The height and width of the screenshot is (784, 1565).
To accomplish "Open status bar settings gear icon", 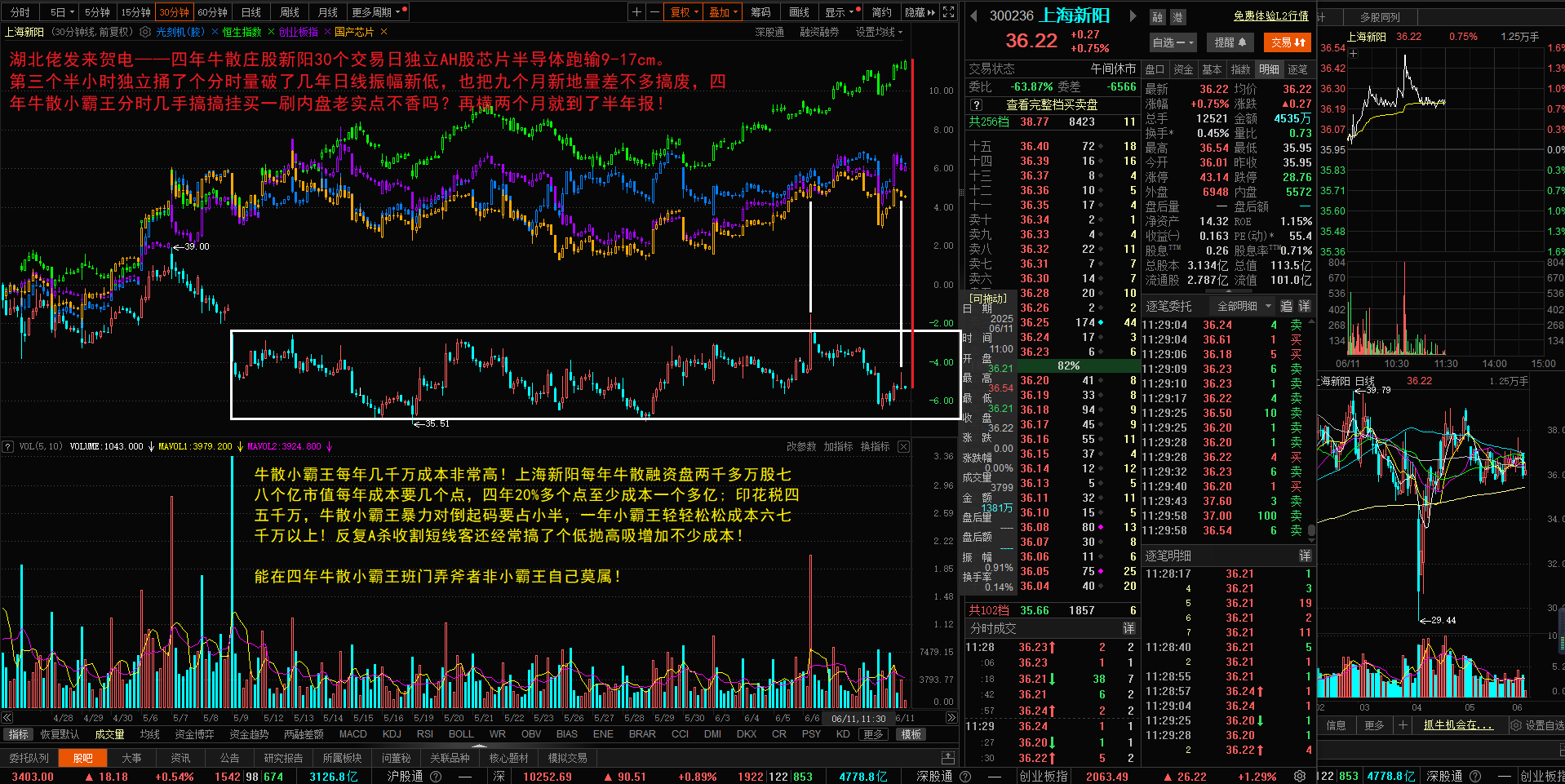I will [1299, 777].
